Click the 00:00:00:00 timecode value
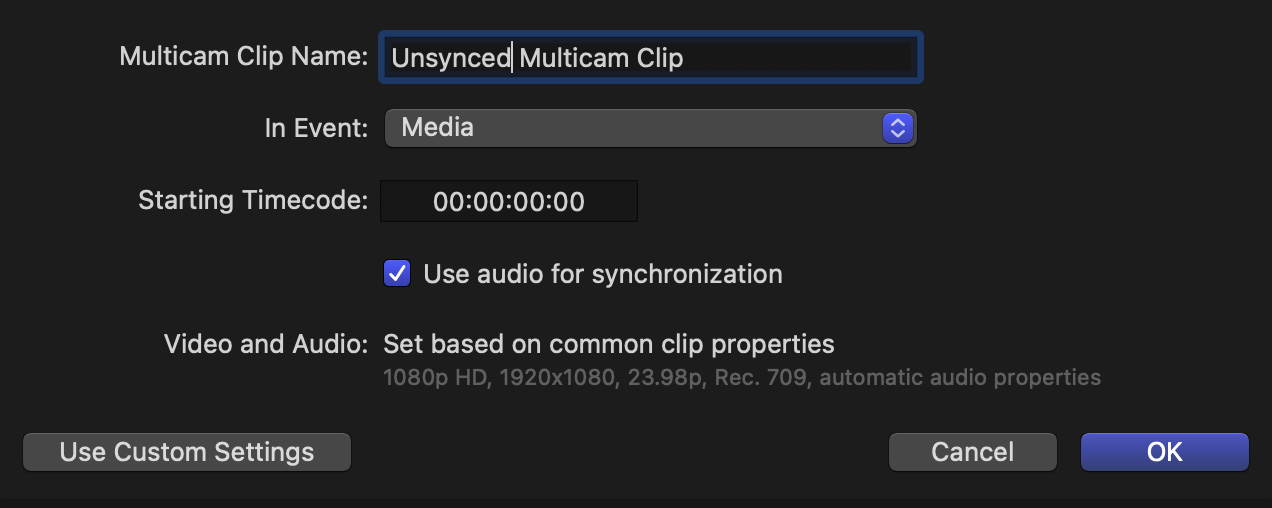The image size is (1272, 508). tap(509, 201)
